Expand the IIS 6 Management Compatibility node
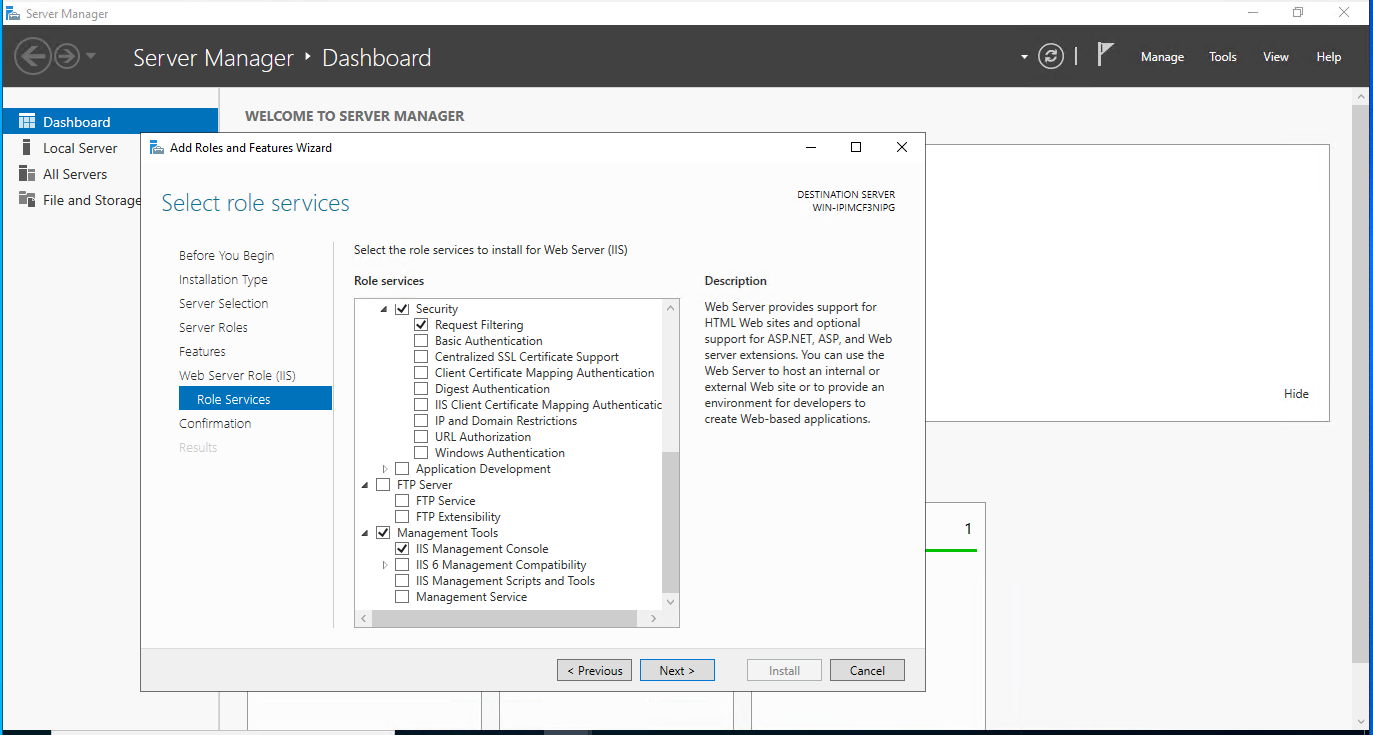This screenshot has width=1373, height=735. pyautogui.click(x=385, y=565)
